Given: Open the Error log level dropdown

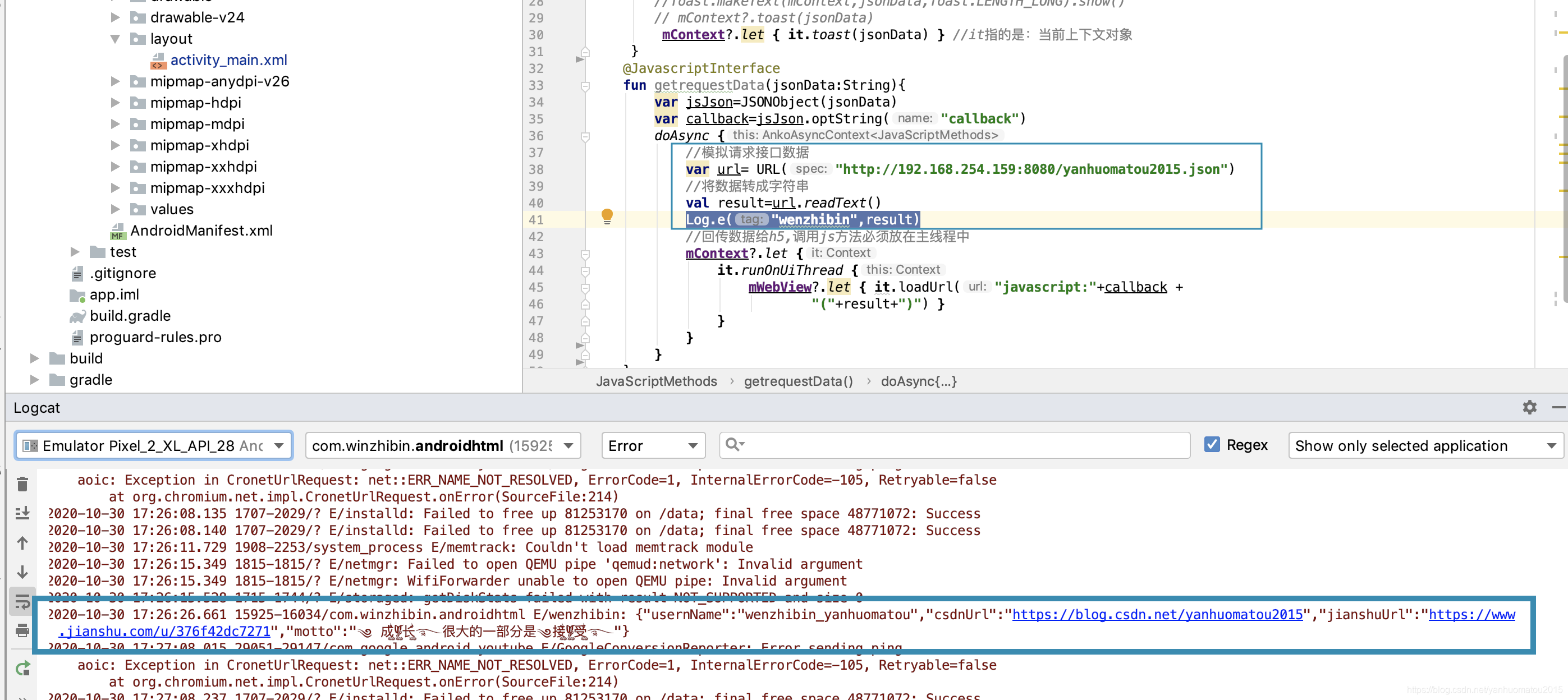Looking at the screenshot, I should (653, 446).
